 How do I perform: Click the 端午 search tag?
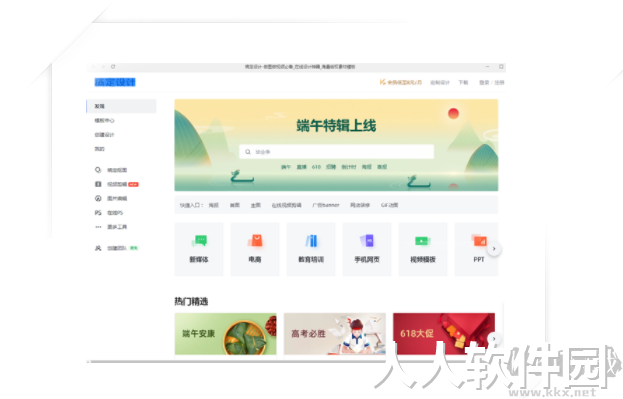pyautogui.click(x=286, y=167)
